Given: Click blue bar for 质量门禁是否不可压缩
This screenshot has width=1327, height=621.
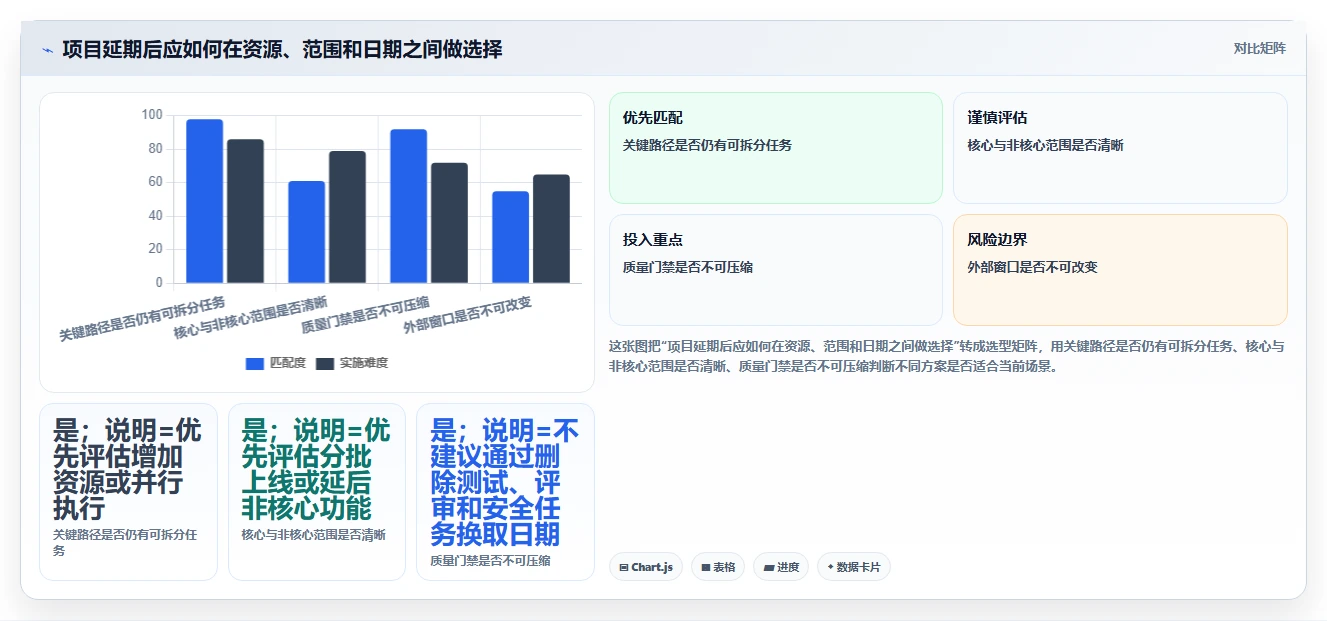Looking at the screenshot, I should [408, 206].
